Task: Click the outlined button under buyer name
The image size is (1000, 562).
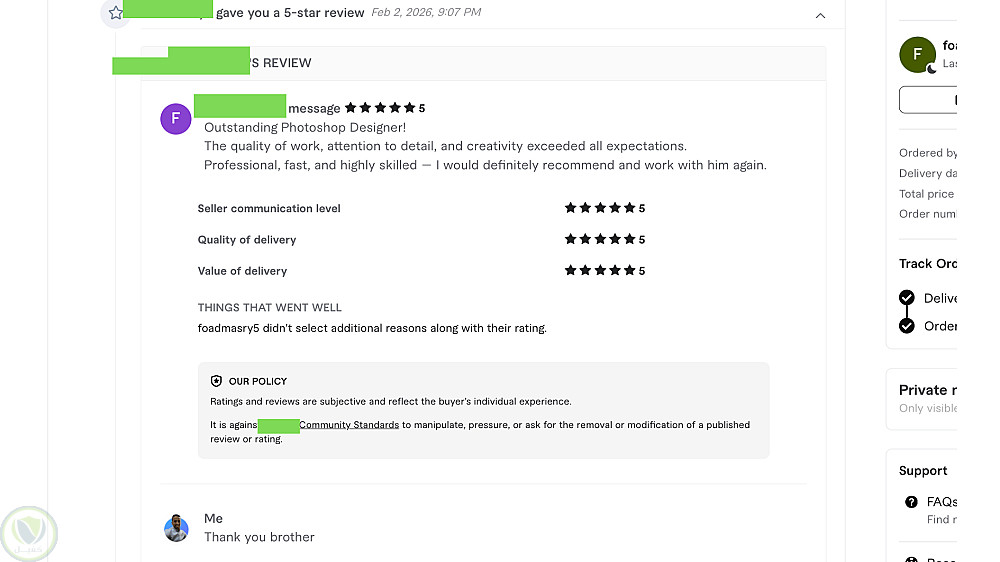Action: pyautogui.click(x=928, y=100)
